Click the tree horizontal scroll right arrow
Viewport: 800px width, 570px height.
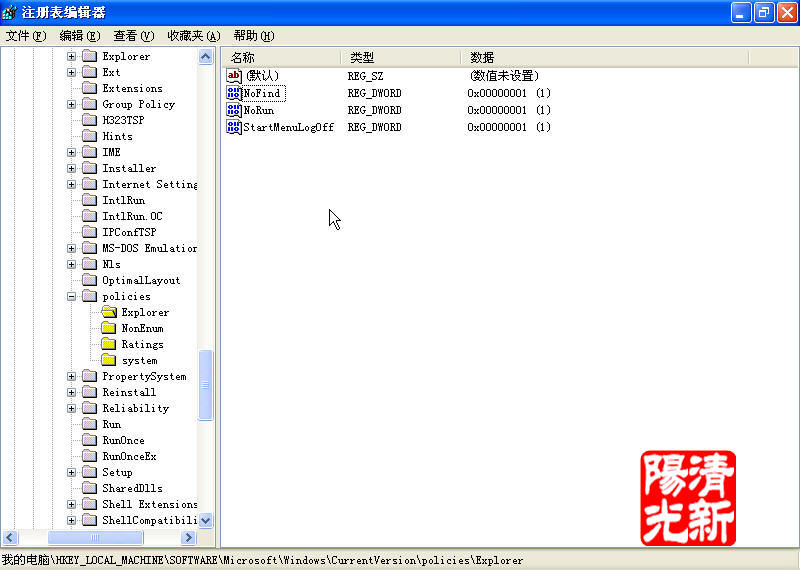pyautogui.click(x=188, y=537)
